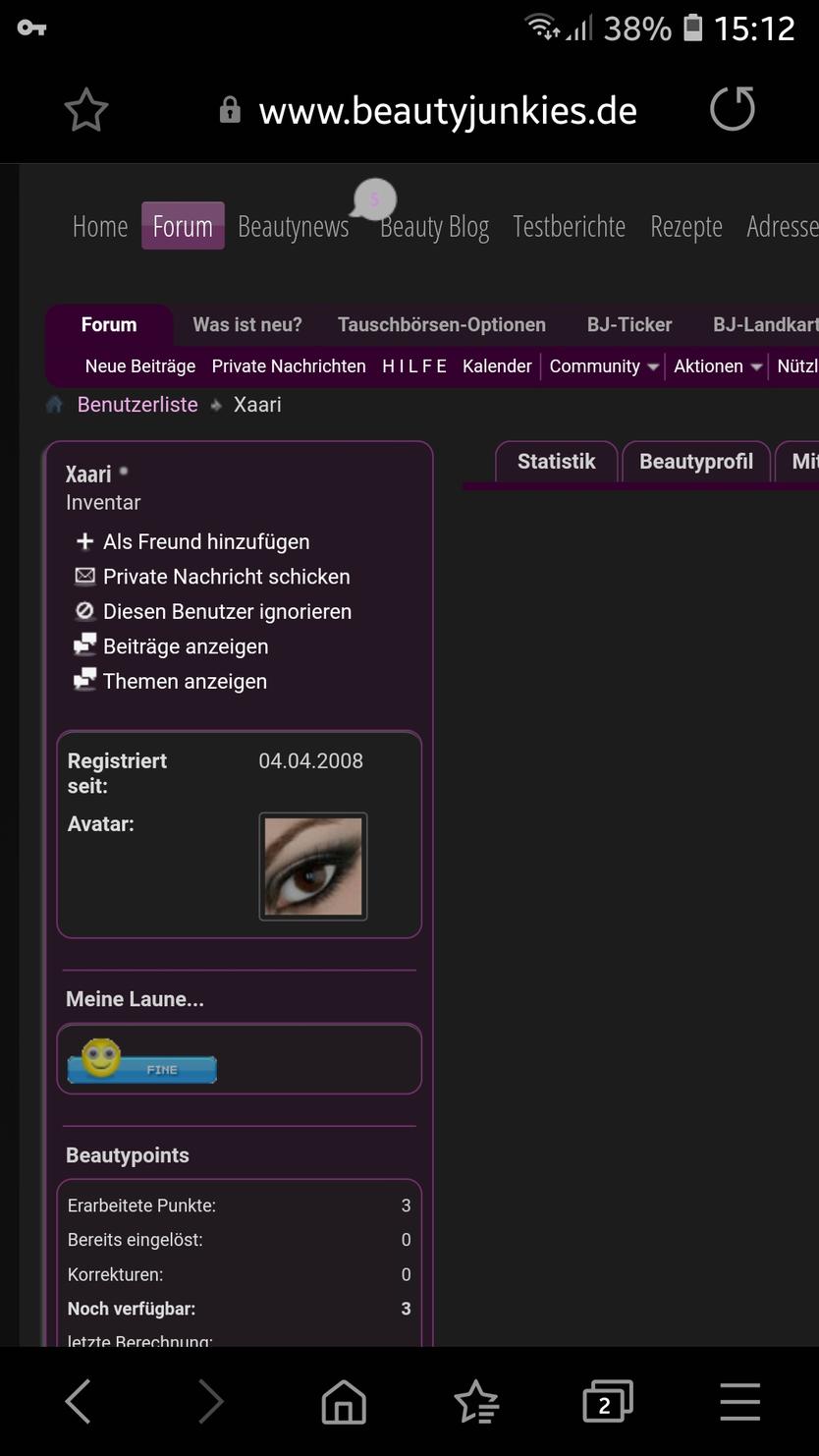The height and width of the screenshot is (1456, 819).
Task: Open the Benutzerliste breadcrumb link
Action: (137, 405)
